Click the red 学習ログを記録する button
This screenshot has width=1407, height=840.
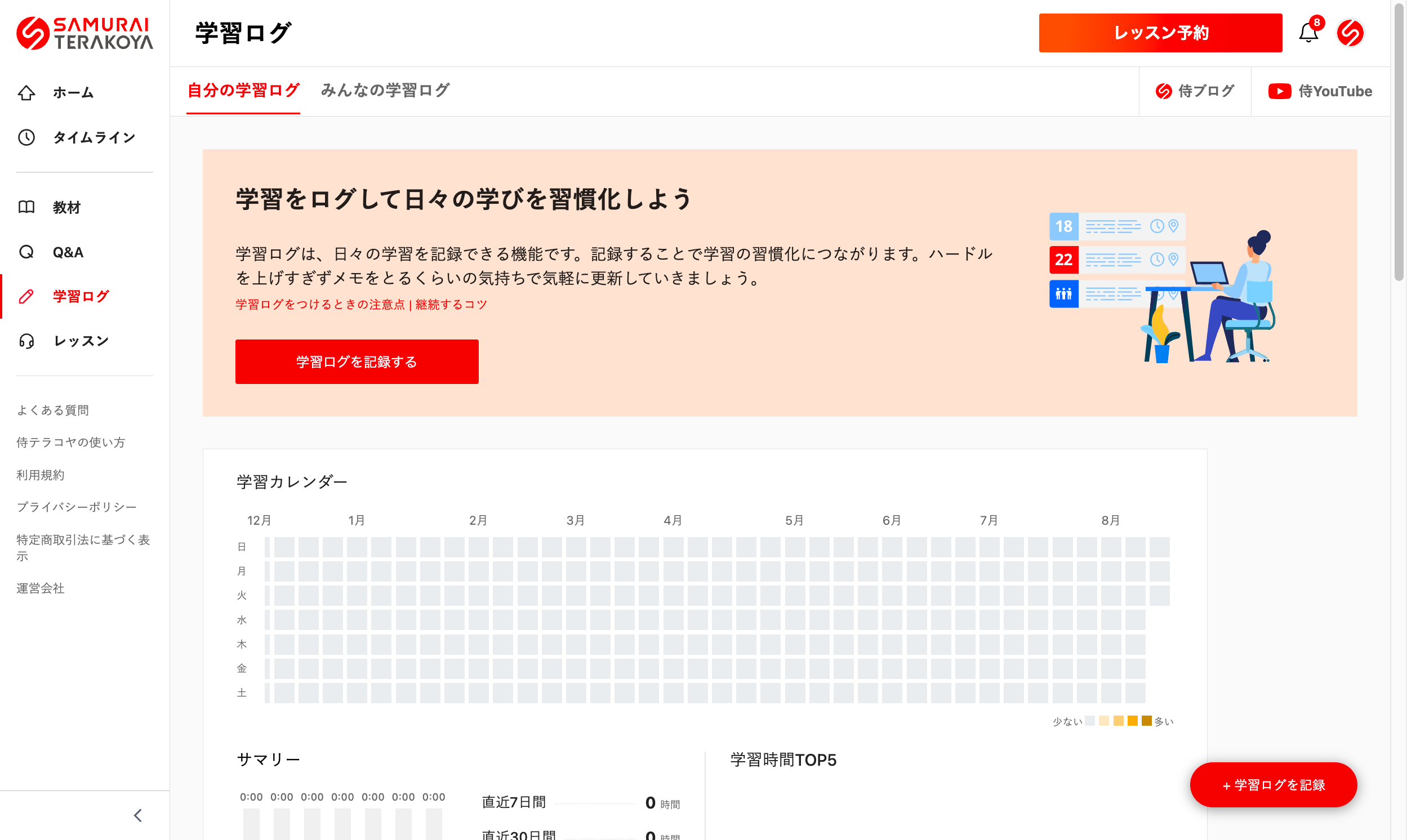[357, 361]
